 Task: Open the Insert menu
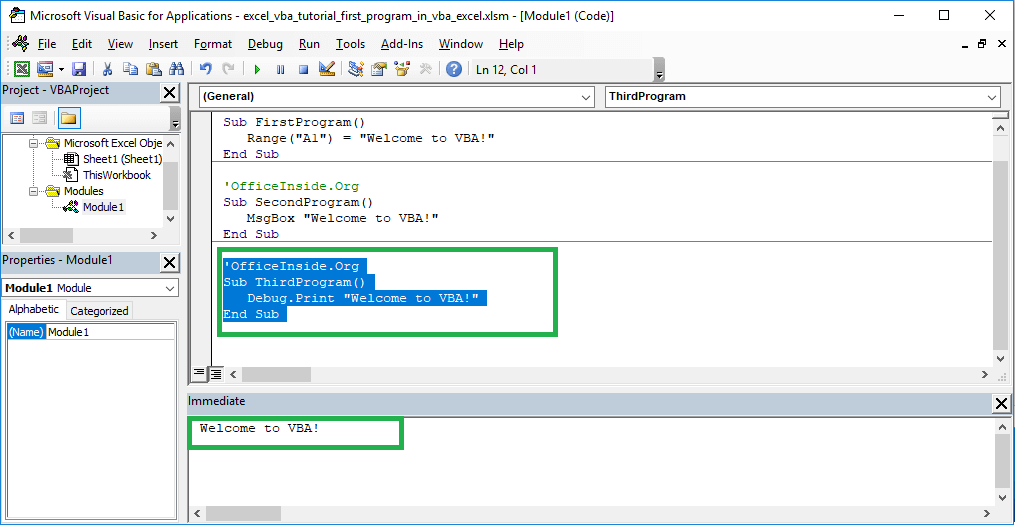click(x=163, y=44)
